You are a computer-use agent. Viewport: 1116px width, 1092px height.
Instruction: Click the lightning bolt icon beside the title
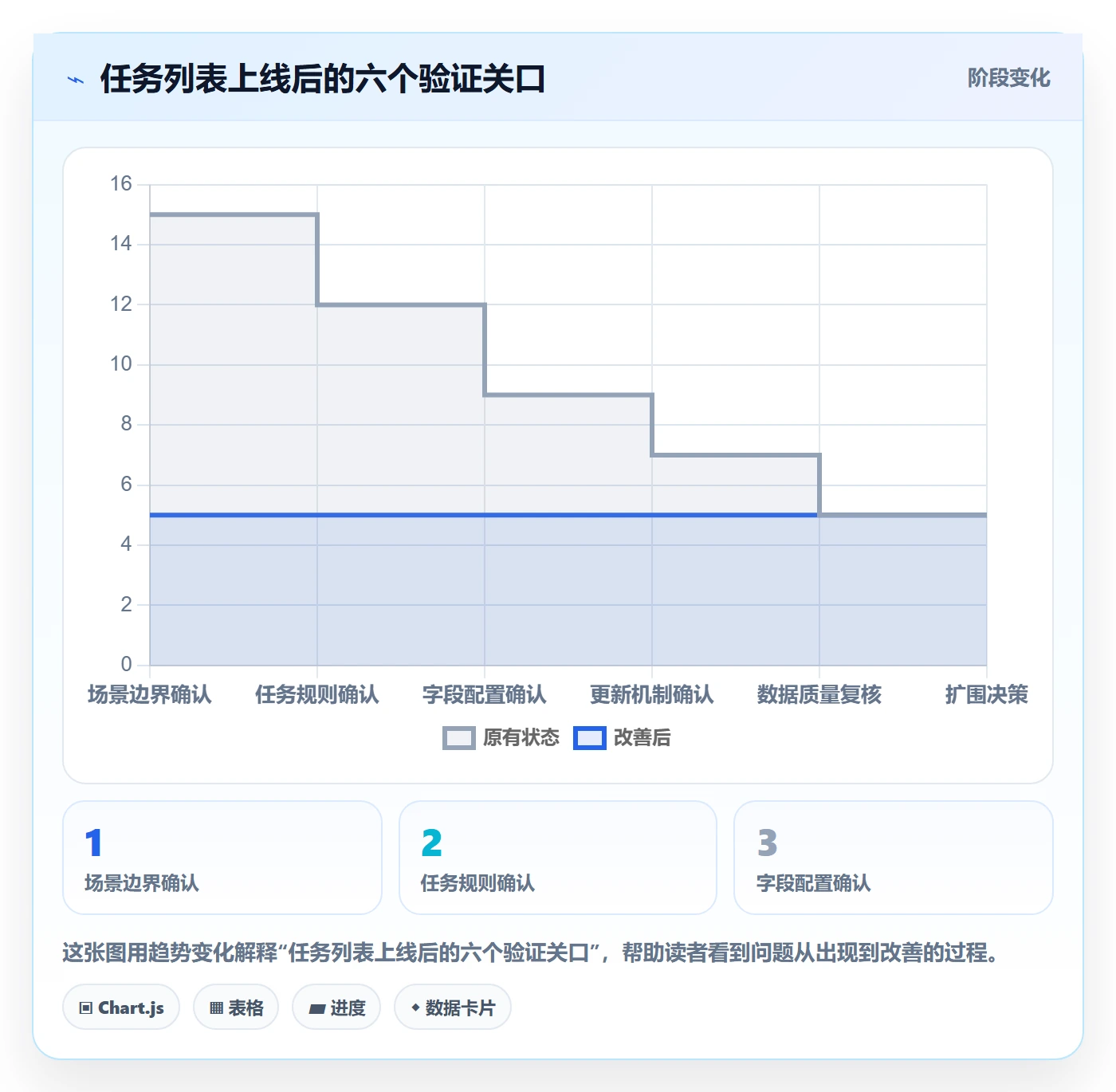(x=76, y=80)
